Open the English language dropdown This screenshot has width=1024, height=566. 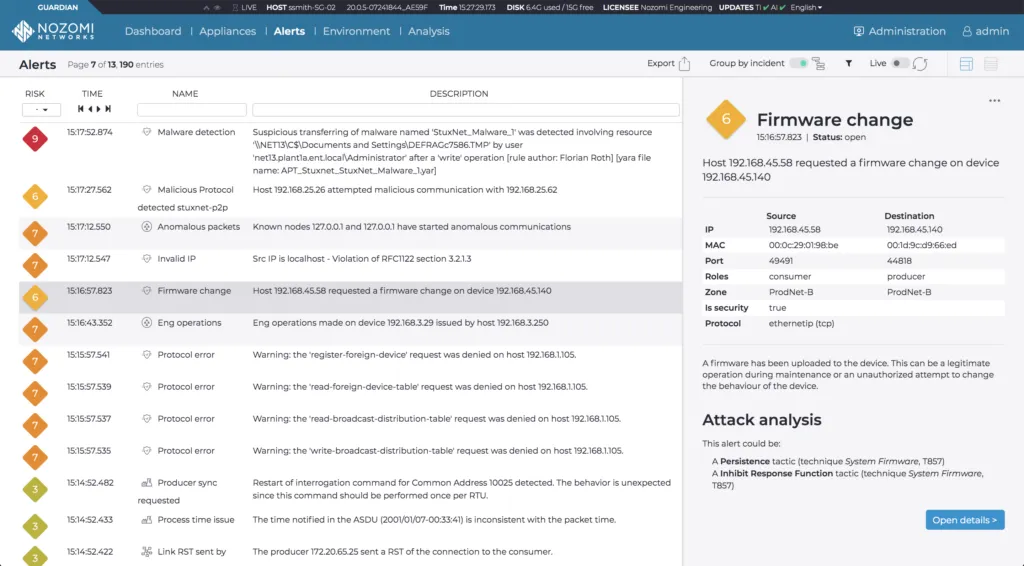pyautogui.click(x=806, y=7)
